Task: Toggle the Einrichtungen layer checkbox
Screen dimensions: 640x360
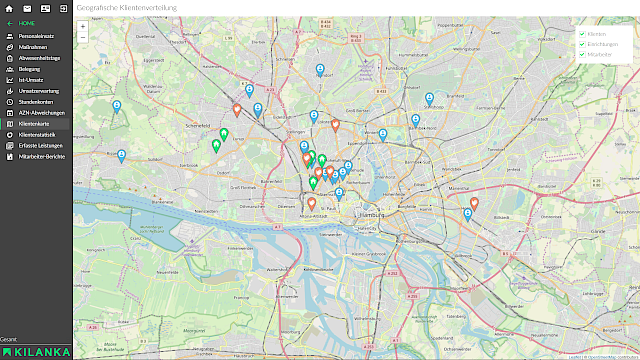Action: (x=582, y=44)
